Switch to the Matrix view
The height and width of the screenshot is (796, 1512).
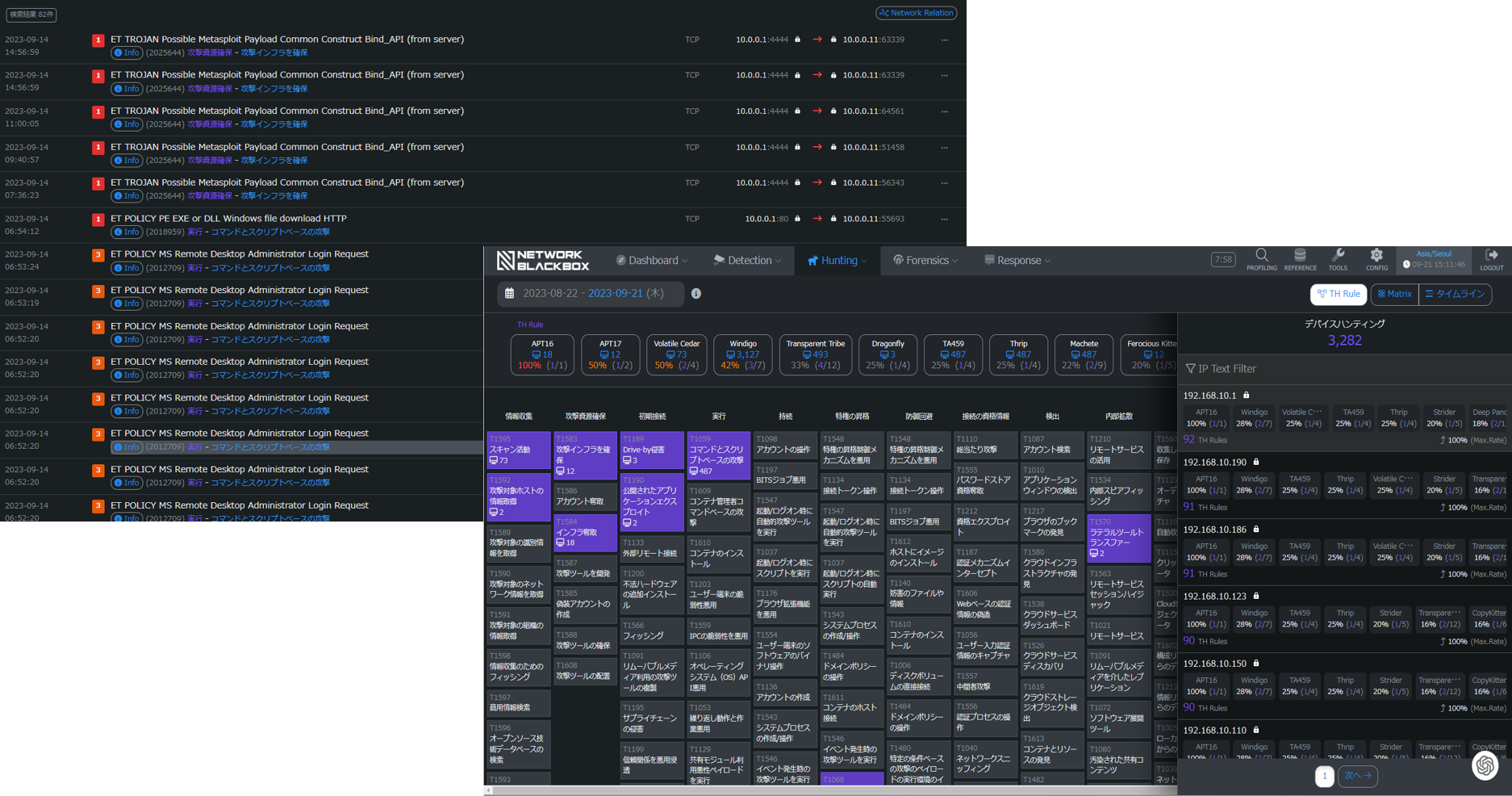(1395, 295)
